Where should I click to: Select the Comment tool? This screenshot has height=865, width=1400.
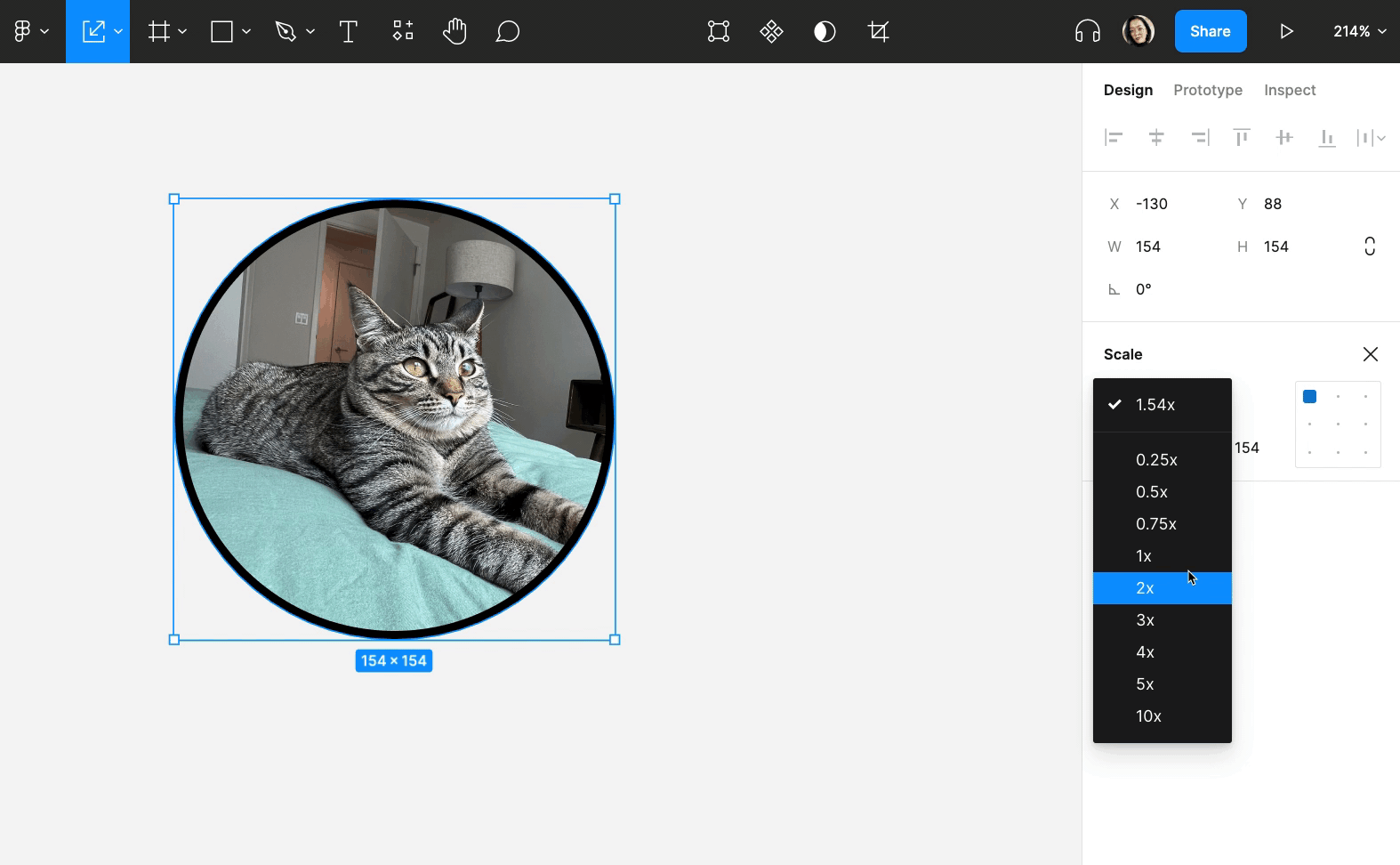507,32
